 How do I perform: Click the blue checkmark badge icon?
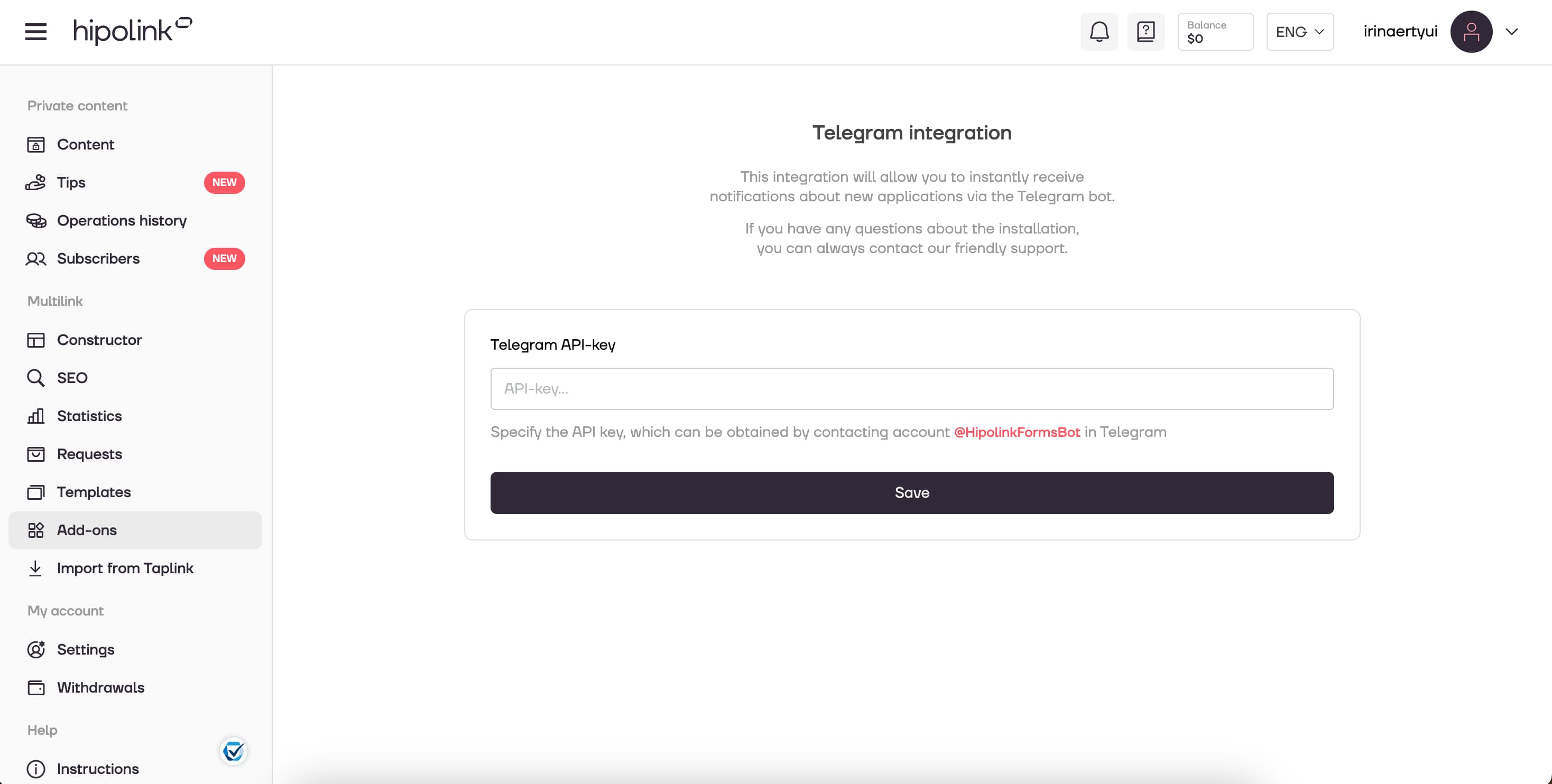[x=233, y=751]
